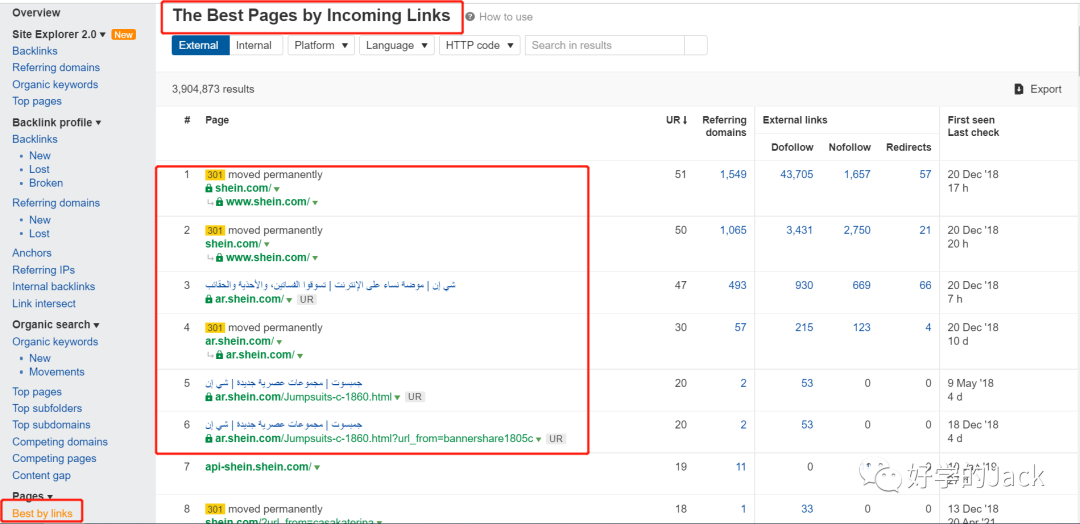Viewport: 1080px width, 524px height.
Task: Click the 301 badge in row 1
Action: point(215,175)
